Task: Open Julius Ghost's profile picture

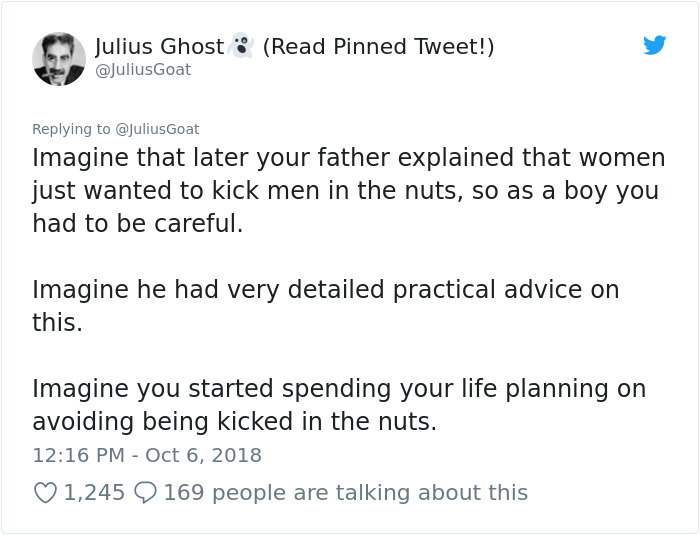Action: 58,58
